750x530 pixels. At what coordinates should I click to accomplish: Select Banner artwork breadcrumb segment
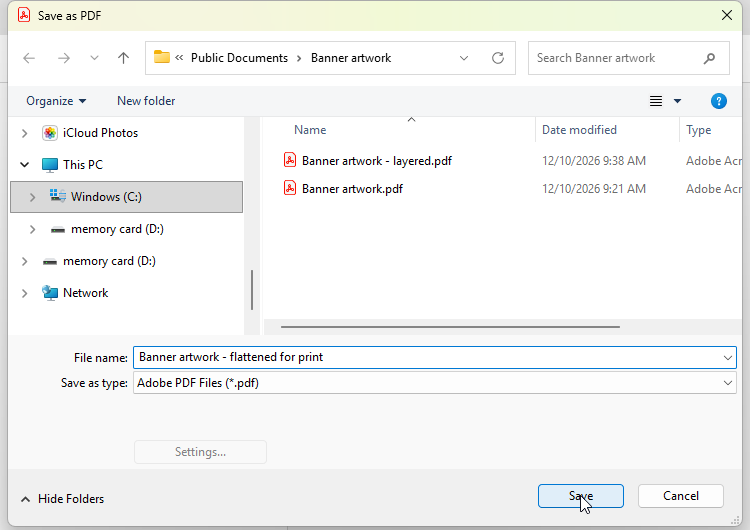coord(351,58)
